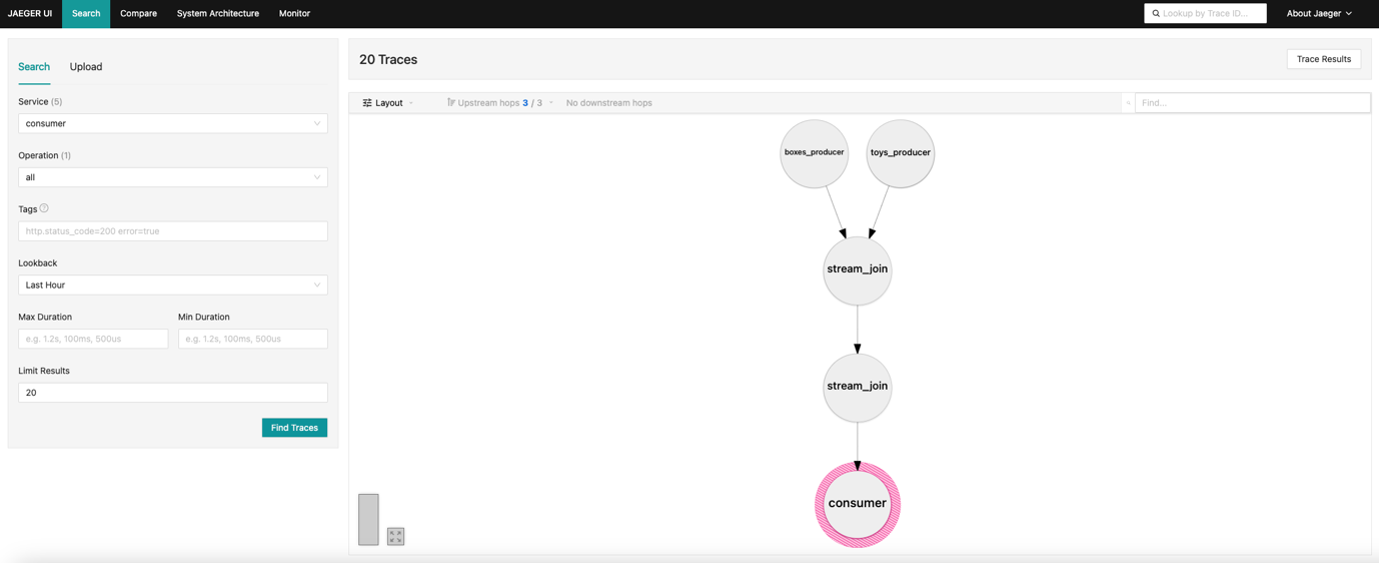
Task: Open the Search tab in navbar
Action: coord(86,13)
